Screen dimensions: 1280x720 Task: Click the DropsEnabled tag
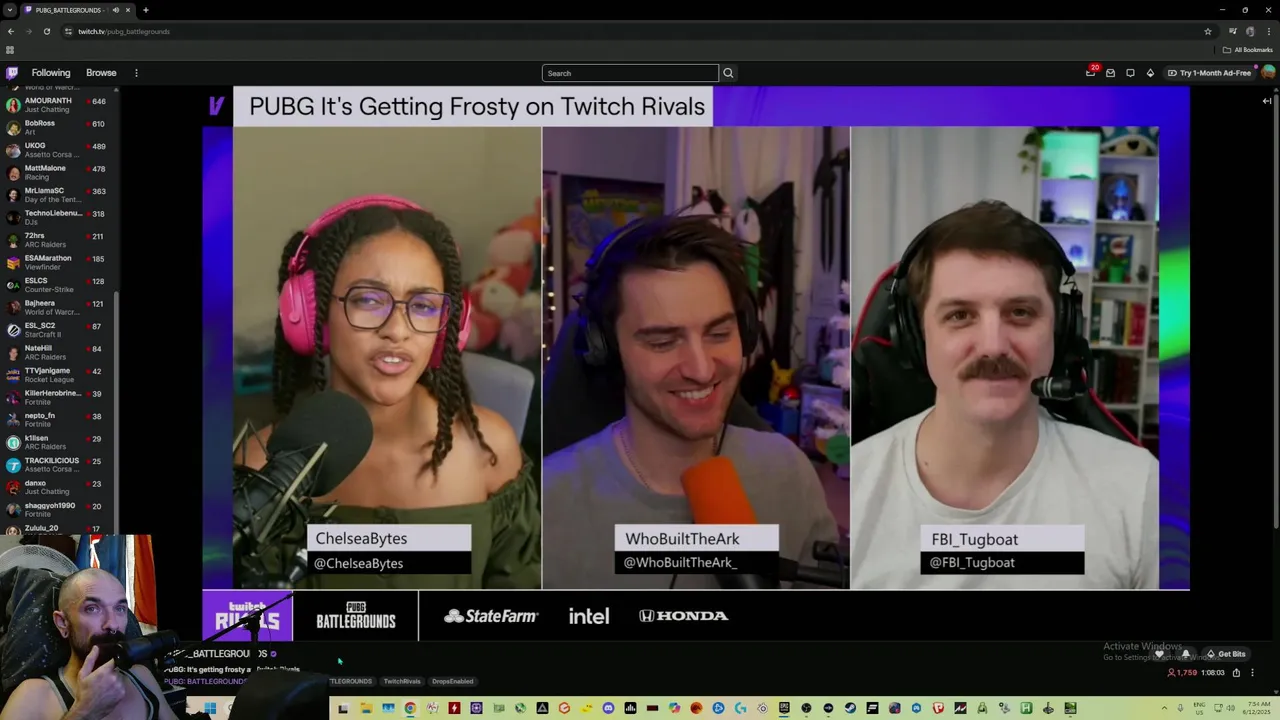453,681
